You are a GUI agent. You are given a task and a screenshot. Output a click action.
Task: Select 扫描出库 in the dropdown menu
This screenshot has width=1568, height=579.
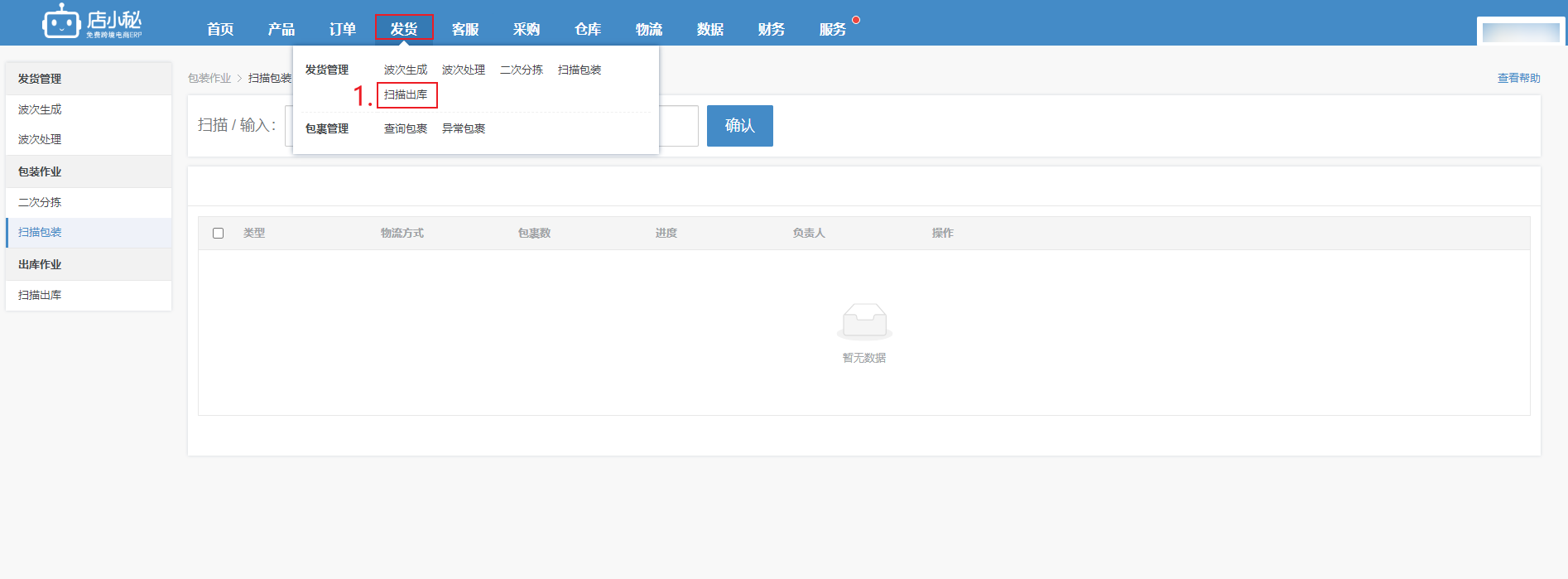pos(406,95)
